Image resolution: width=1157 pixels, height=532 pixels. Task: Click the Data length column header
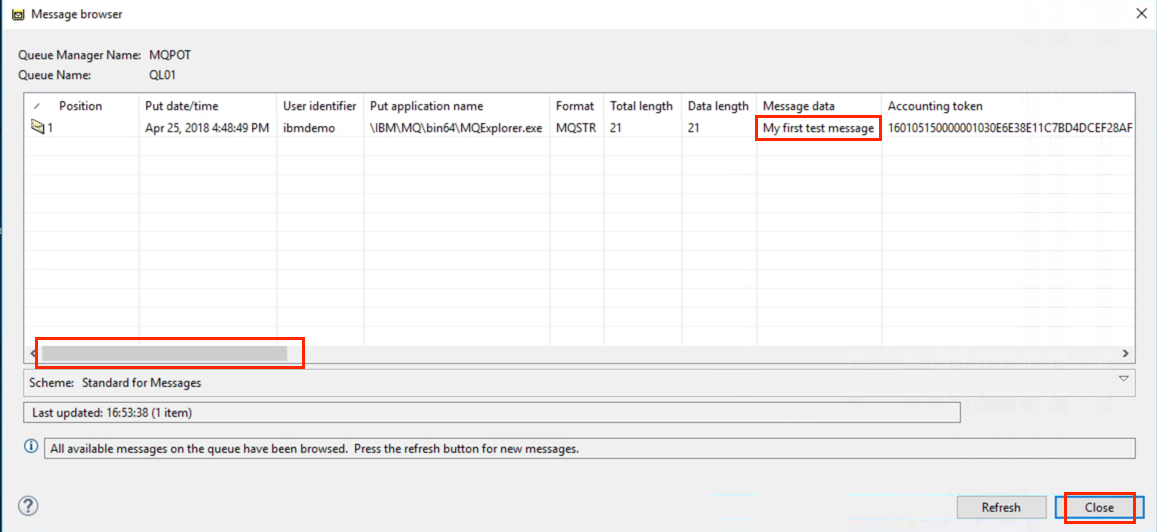click(x=718, y=106)
